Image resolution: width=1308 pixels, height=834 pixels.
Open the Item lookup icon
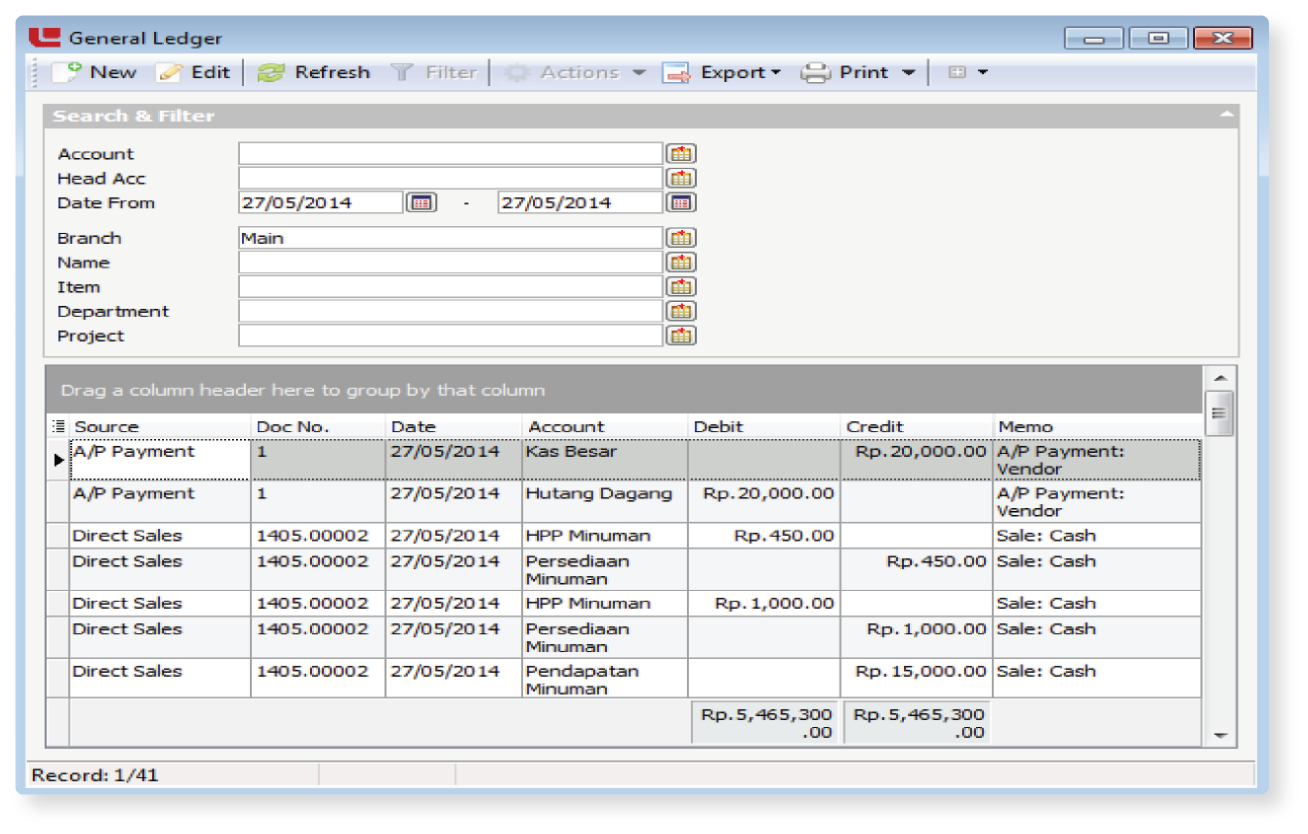(681, 287)
